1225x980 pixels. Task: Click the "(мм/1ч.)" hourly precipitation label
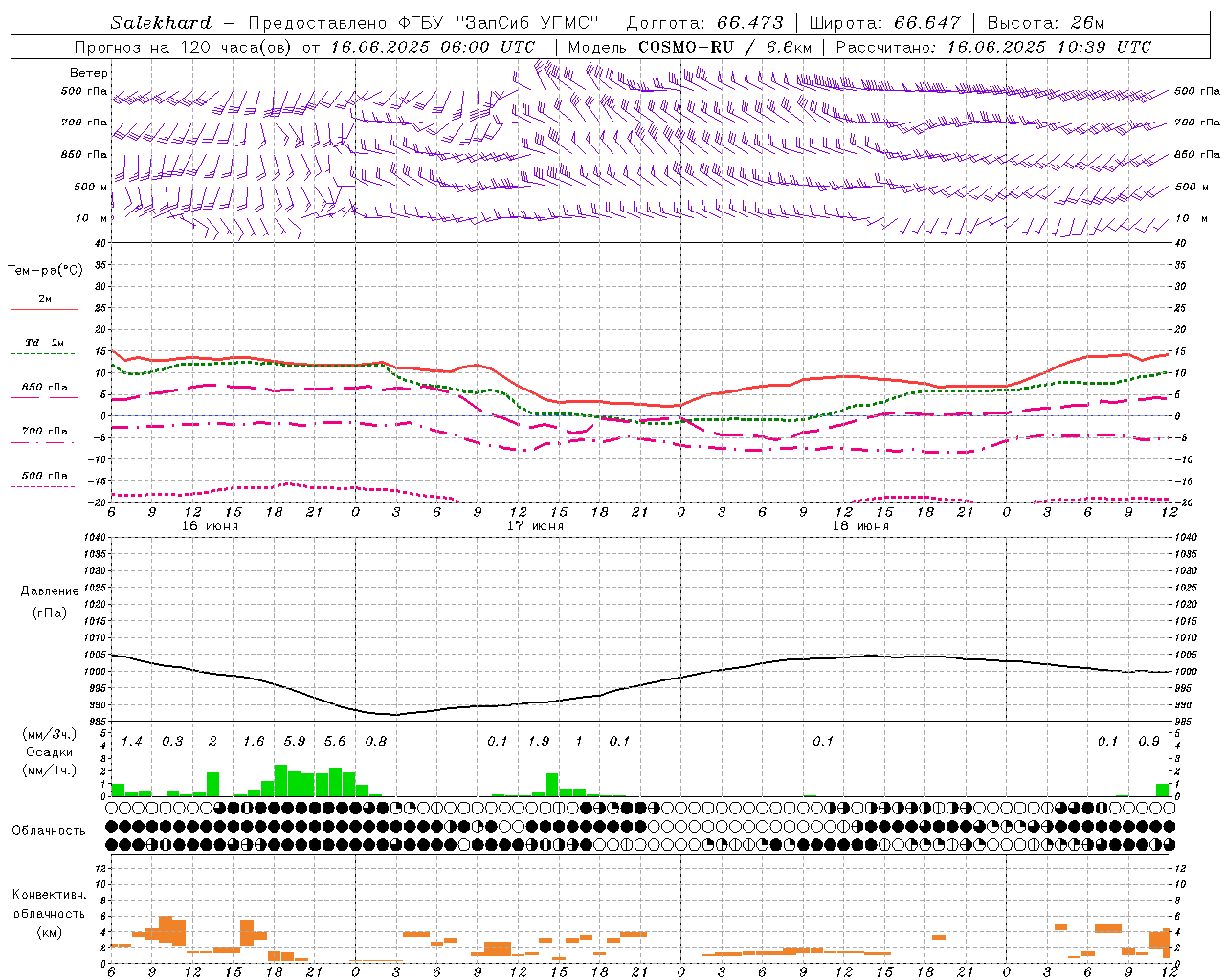click(50, 770)
